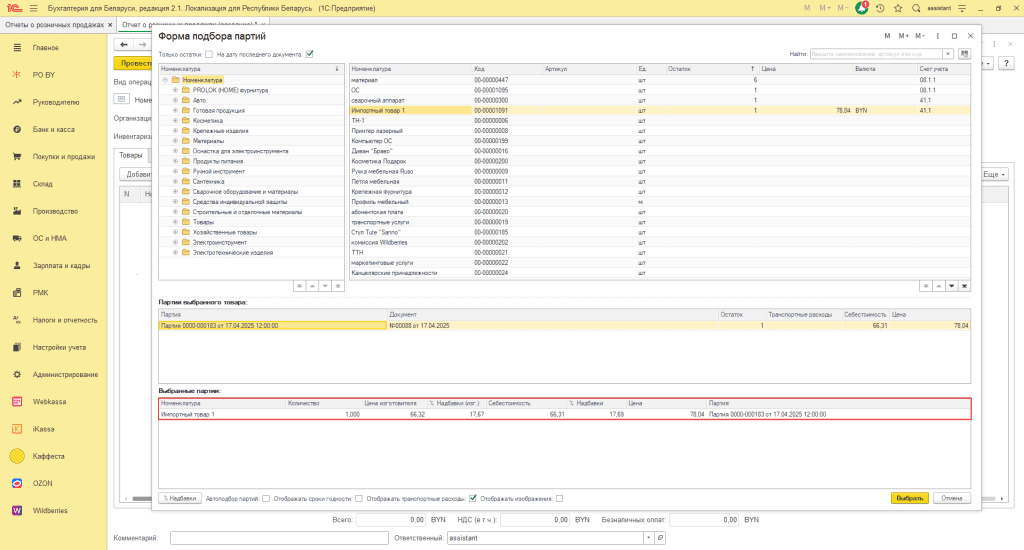This screenshot has width=1024, height=550.
Task: Click the Отмена button
Action: pyautogui.click(x=952, y=498)
